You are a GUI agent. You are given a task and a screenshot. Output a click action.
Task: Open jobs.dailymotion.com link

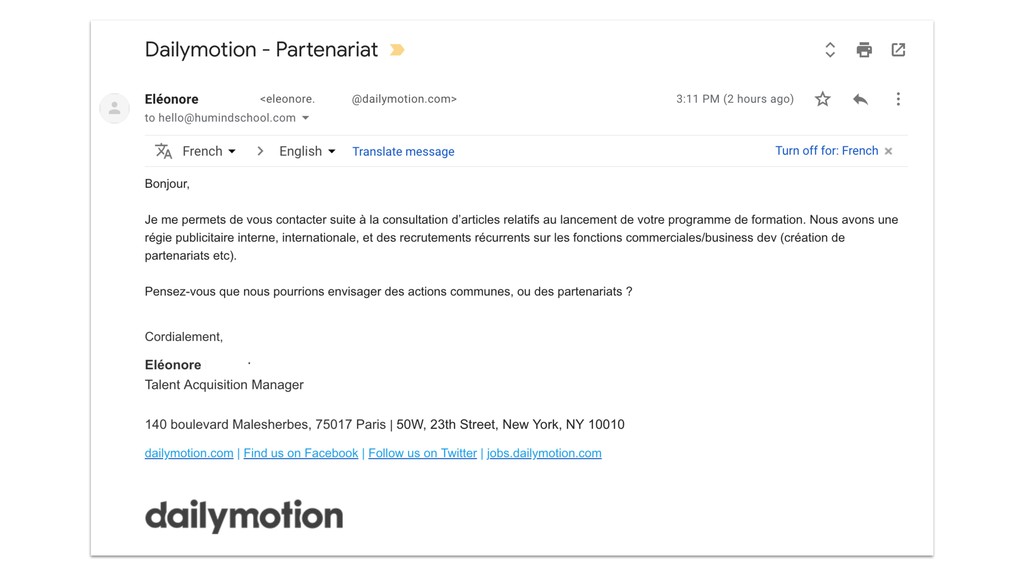(544, 453)
